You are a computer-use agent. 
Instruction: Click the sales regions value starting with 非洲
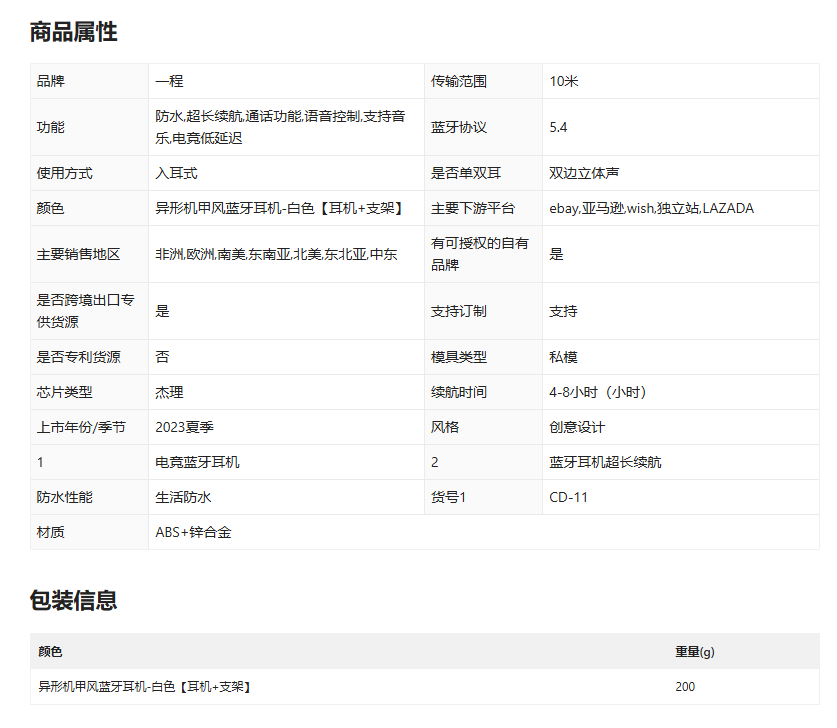pyautogui.click(x=276, y=254)
